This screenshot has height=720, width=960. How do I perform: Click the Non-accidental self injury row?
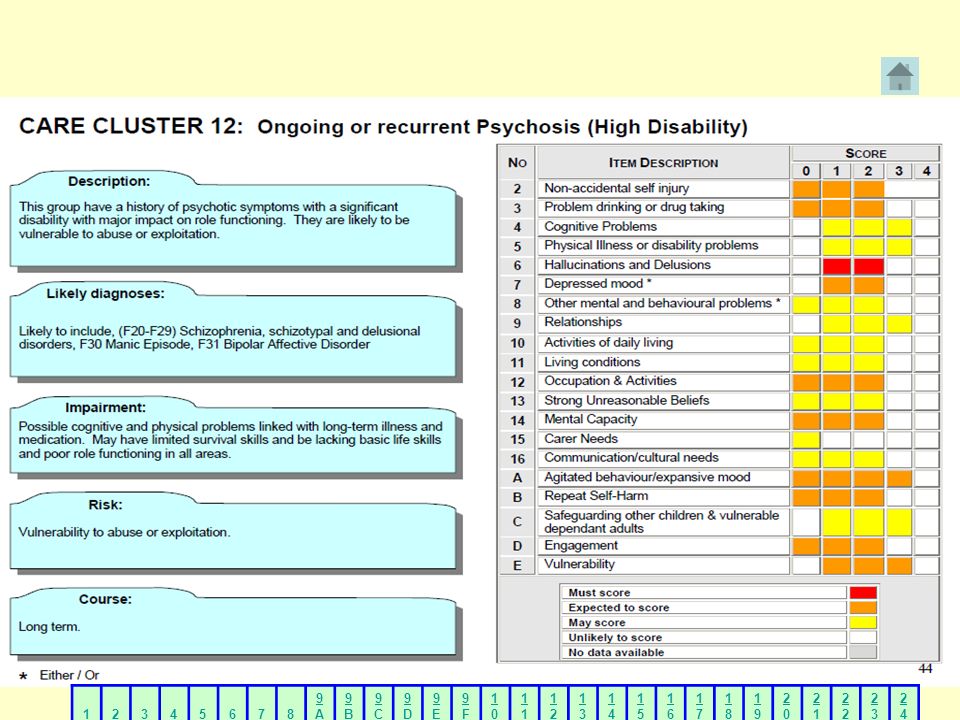[664, 188]
